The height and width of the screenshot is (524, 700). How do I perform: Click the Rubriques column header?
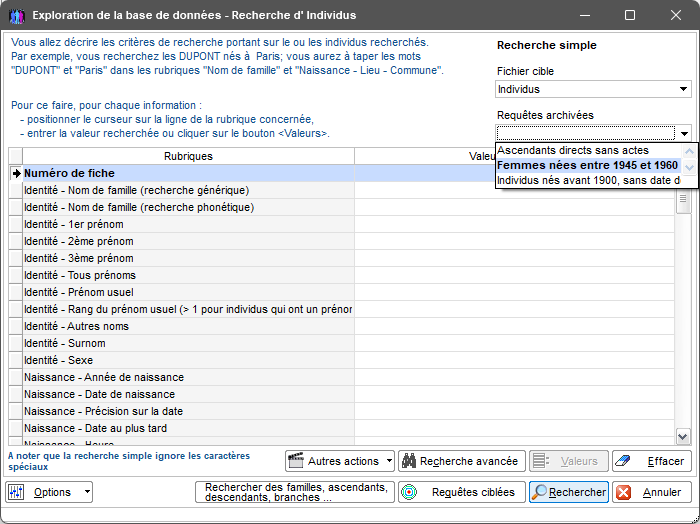(188, 156)
